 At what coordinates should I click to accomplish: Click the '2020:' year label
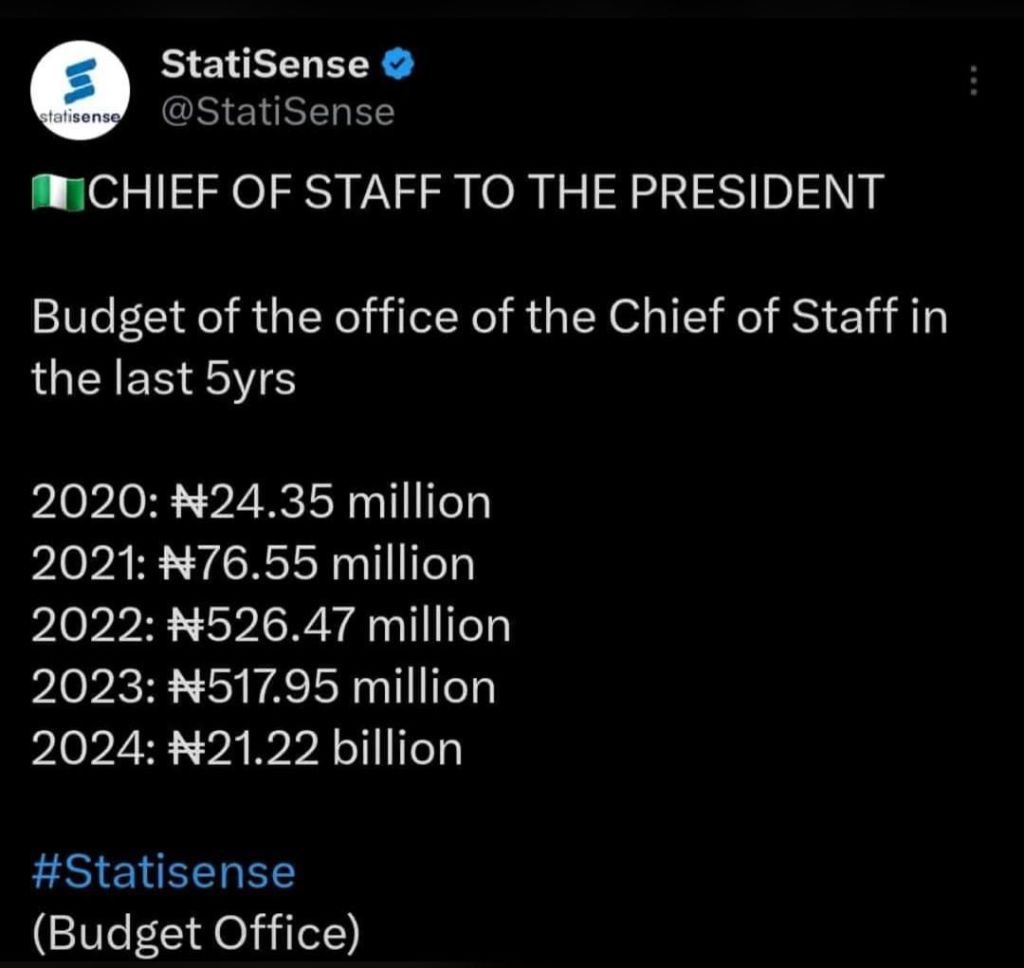(x=89, y=503)
